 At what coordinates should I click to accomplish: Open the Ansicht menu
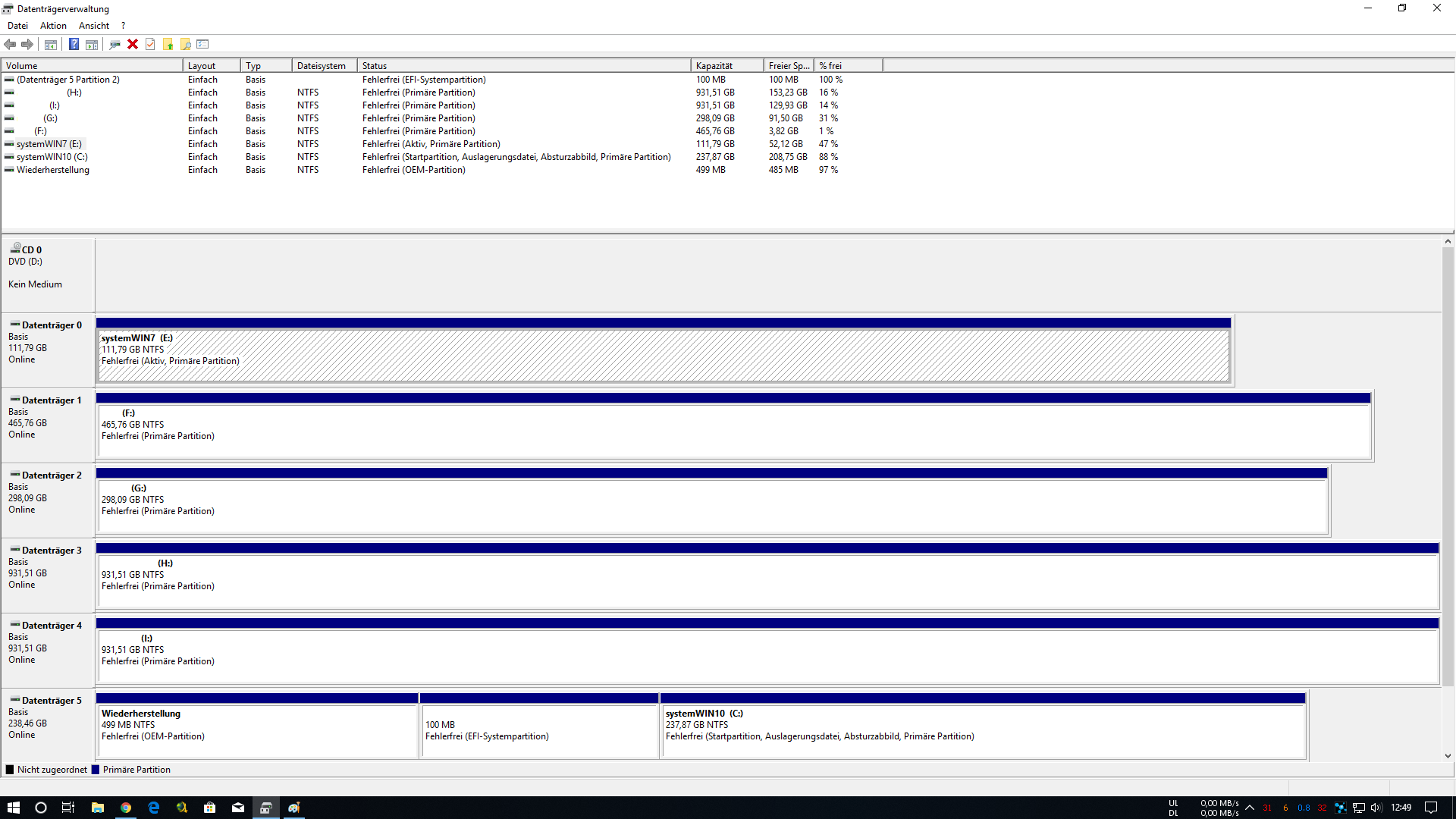coord(94,26)
